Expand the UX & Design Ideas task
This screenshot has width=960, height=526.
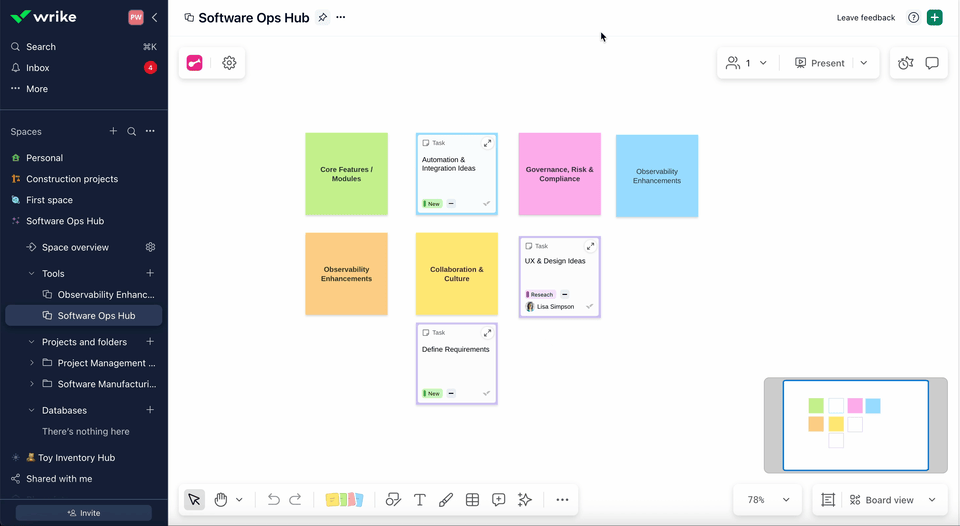[x=590, y=246]
